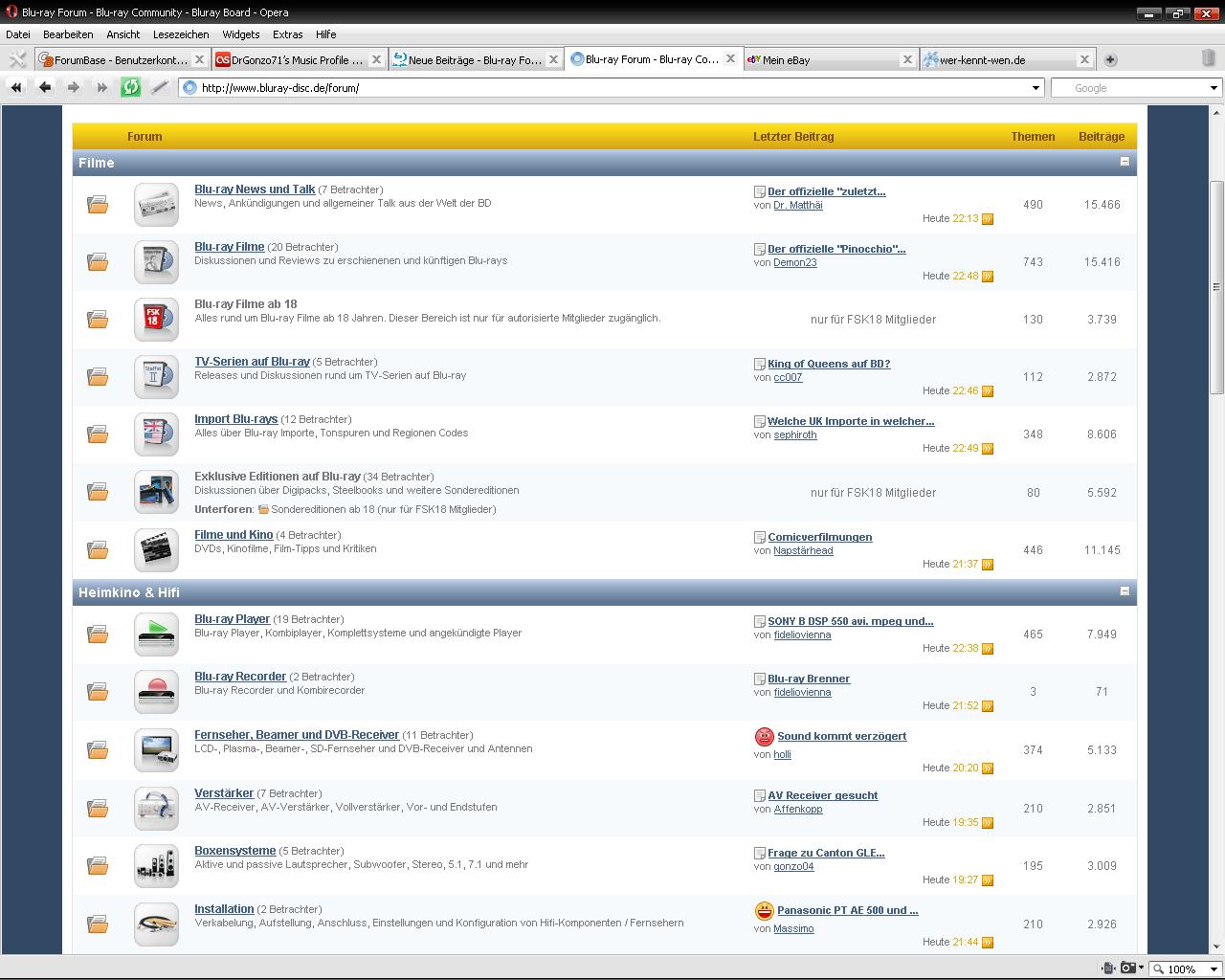
Task: Click the FSK 18 forum icon
Action: point(156,320)
